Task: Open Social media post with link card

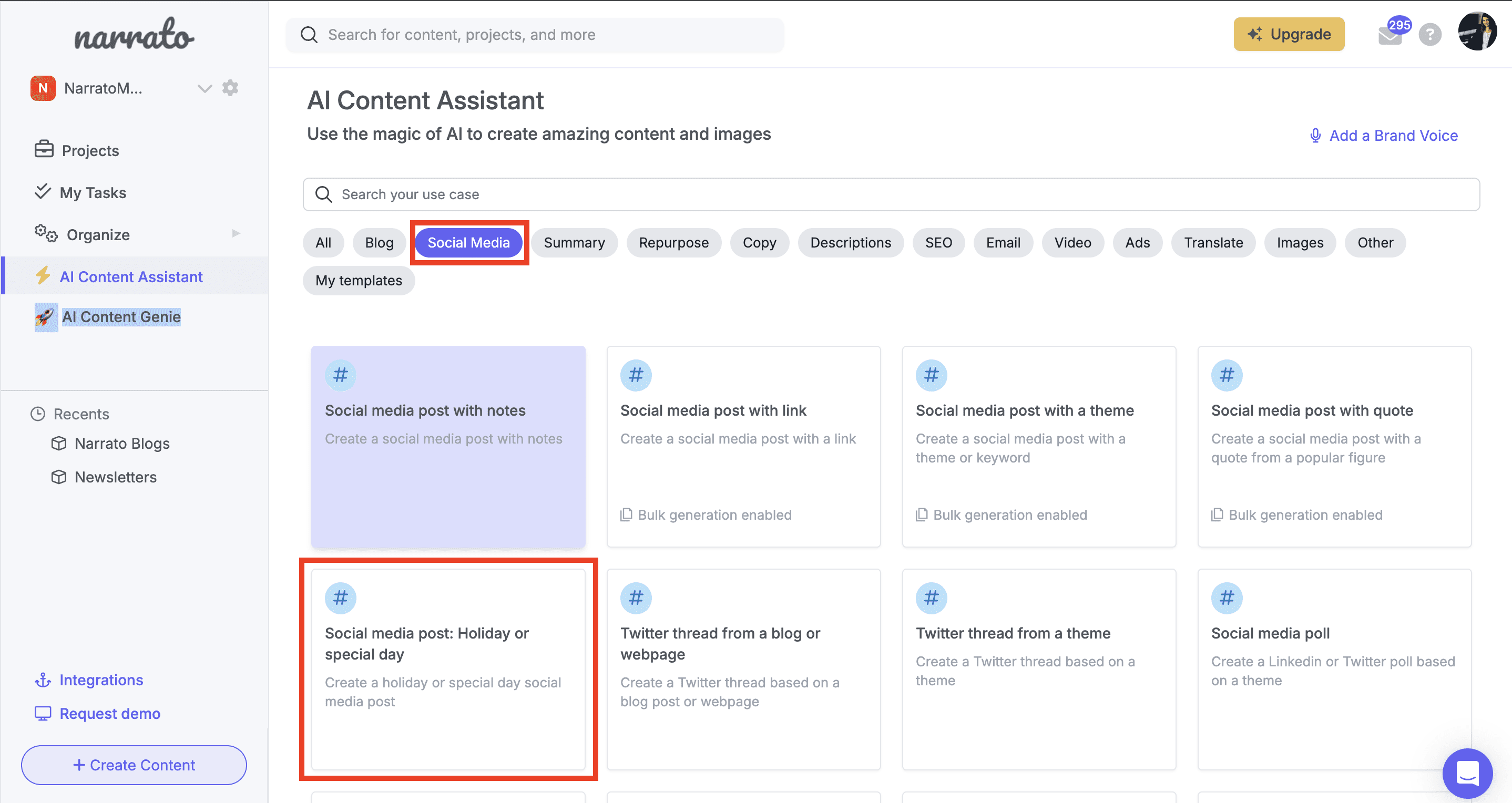Action: [744, 446]
